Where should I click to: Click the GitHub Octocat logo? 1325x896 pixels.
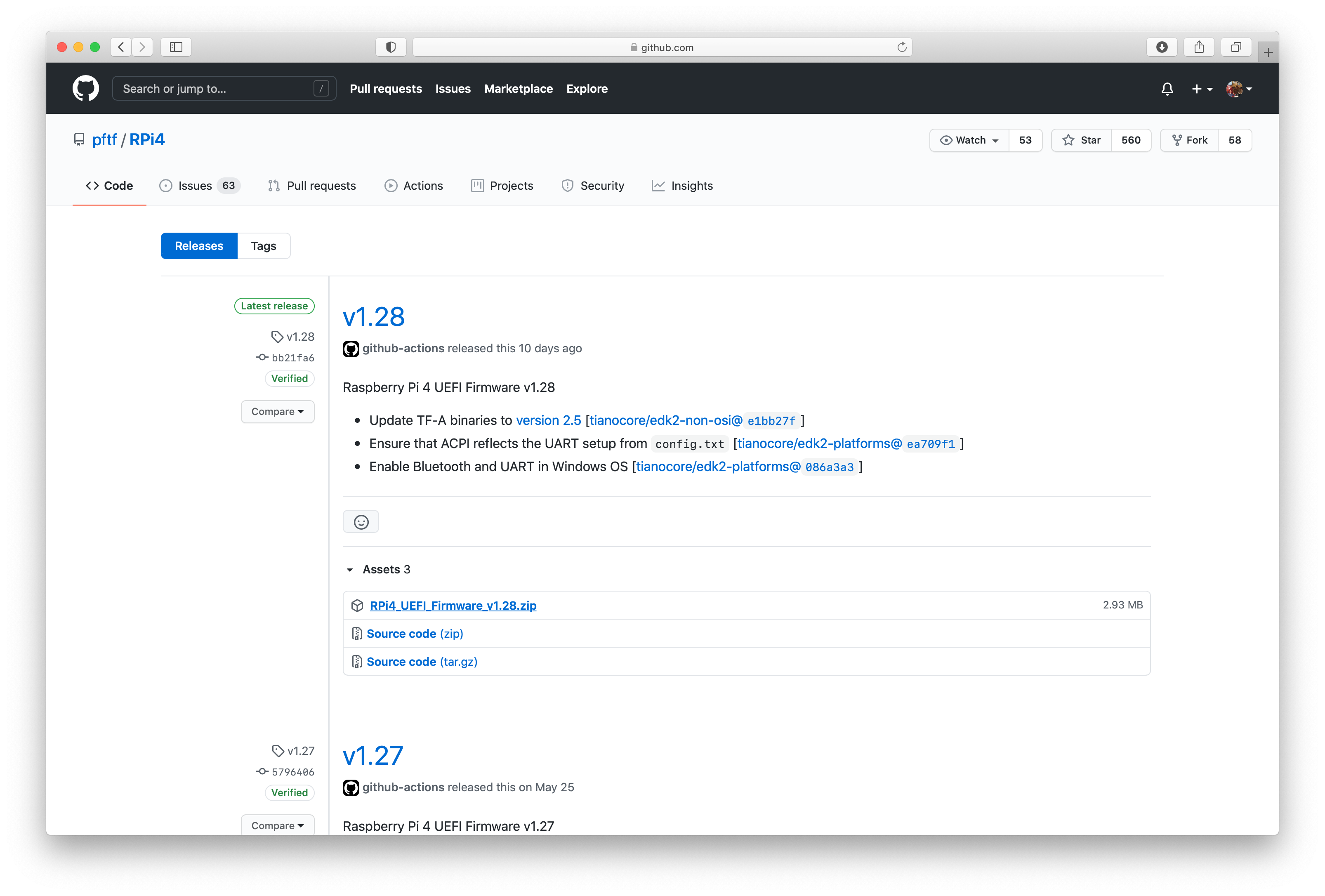point(85,88)
